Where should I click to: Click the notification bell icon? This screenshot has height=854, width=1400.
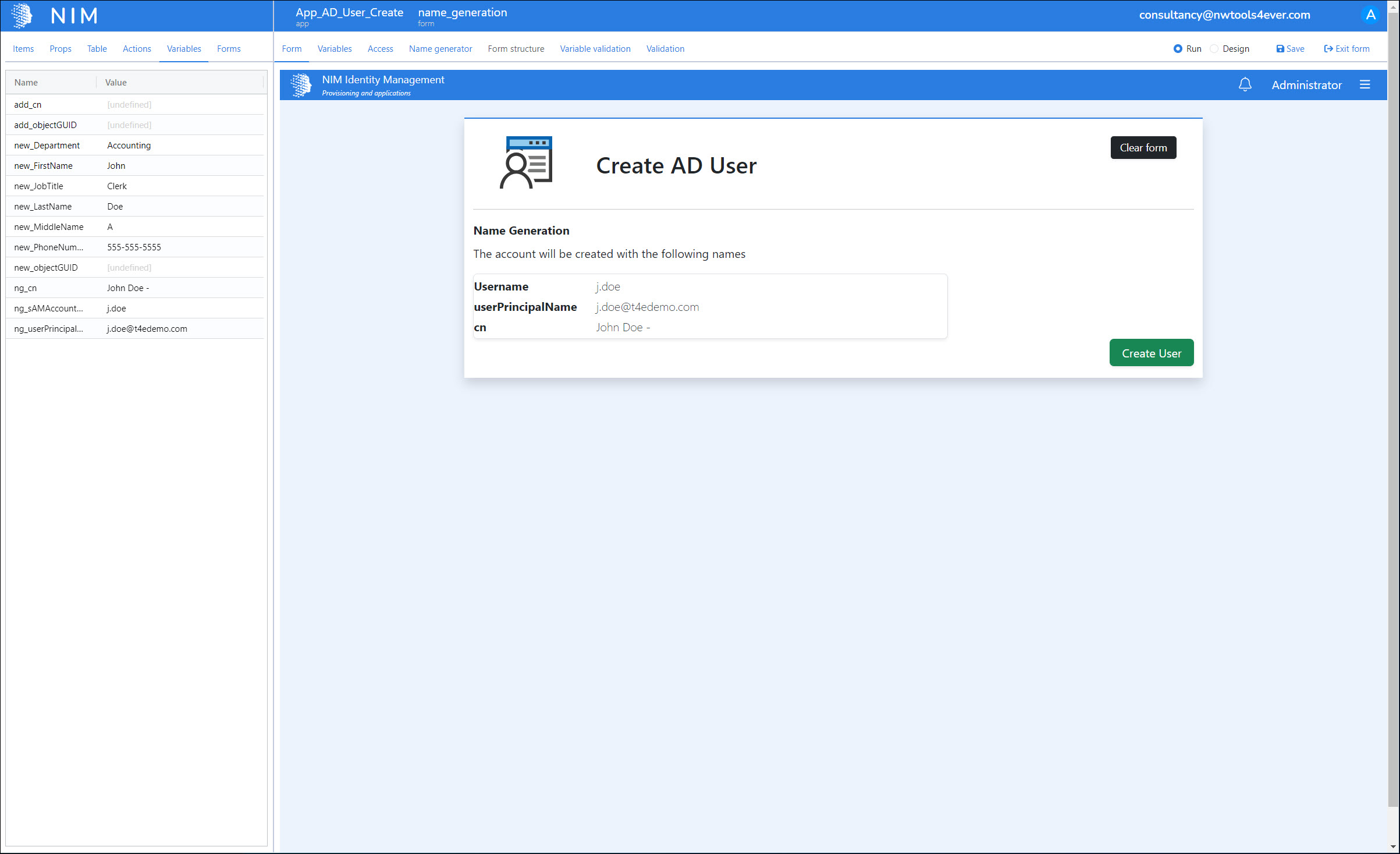tap(1245, 85)
